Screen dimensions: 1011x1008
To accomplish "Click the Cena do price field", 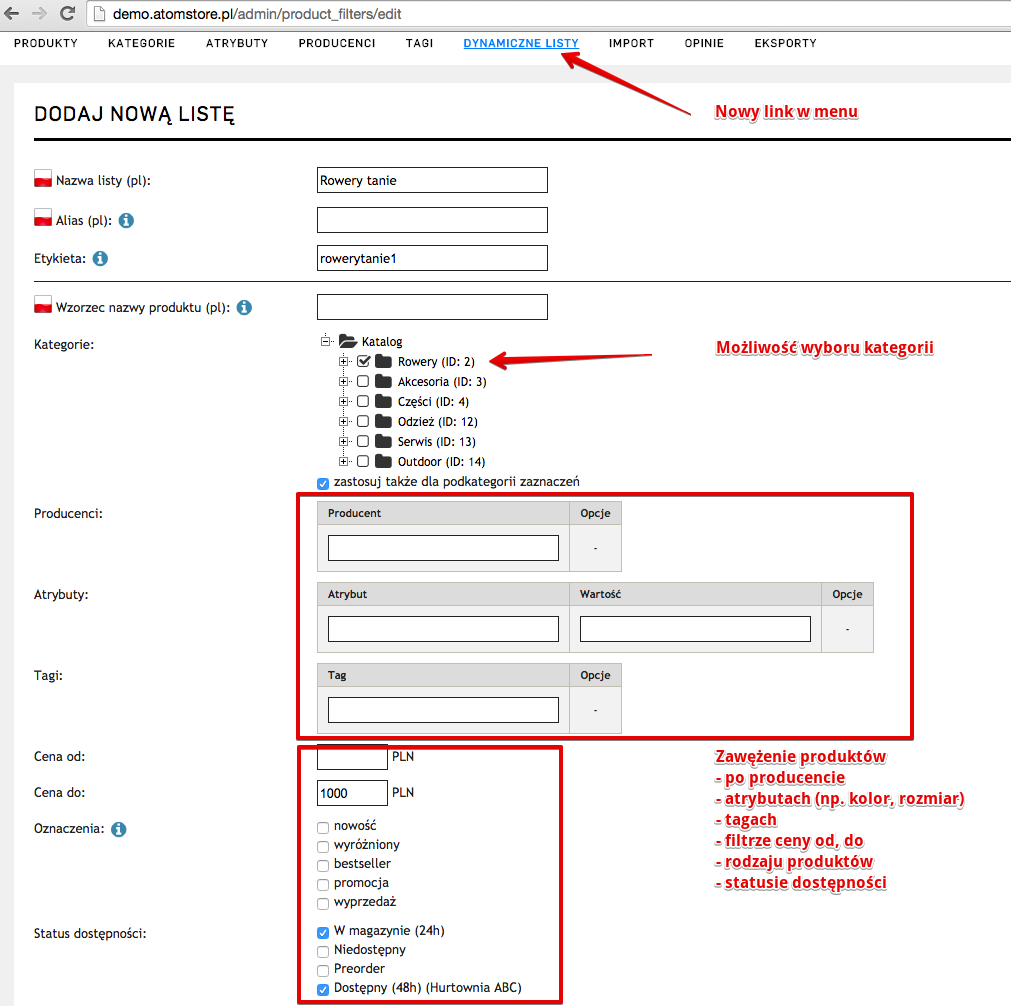I will (352, 793).
